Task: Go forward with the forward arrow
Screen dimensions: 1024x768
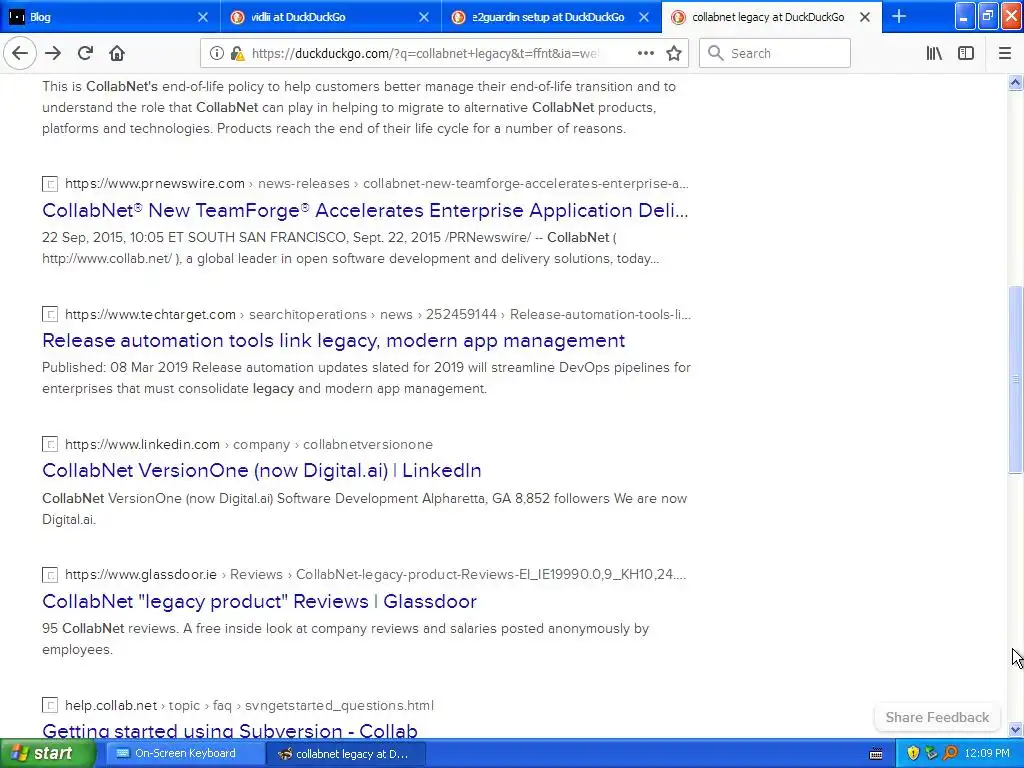Action: point(53,54)
